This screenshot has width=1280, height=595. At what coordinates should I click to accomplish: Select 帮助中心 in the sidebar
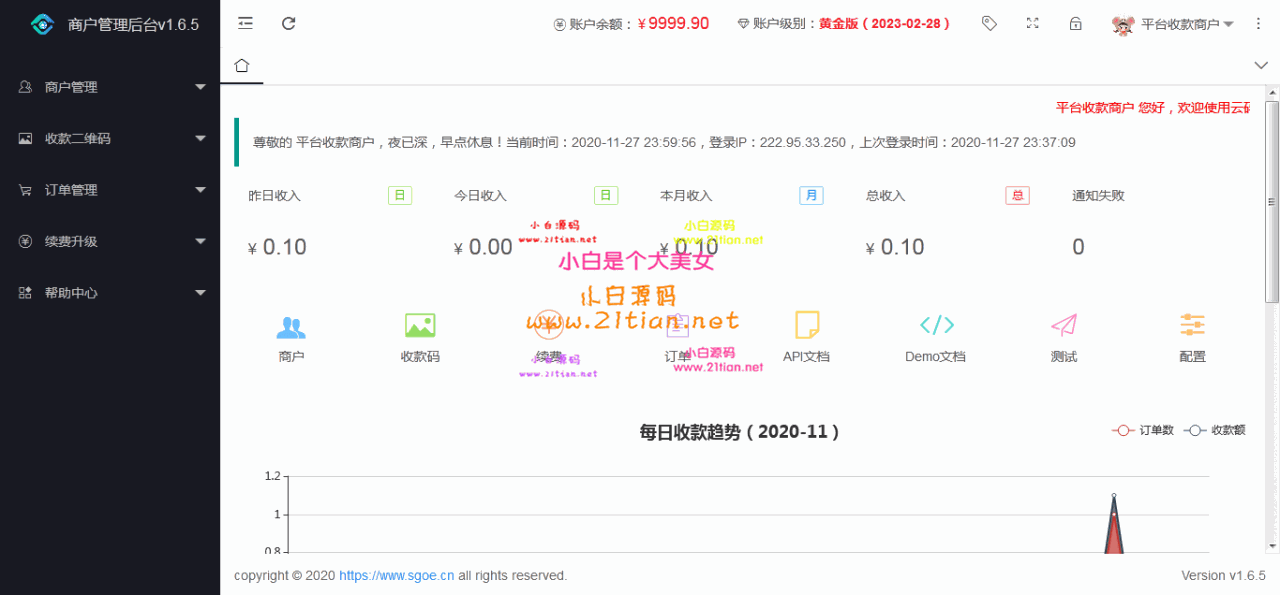point(110,293)
